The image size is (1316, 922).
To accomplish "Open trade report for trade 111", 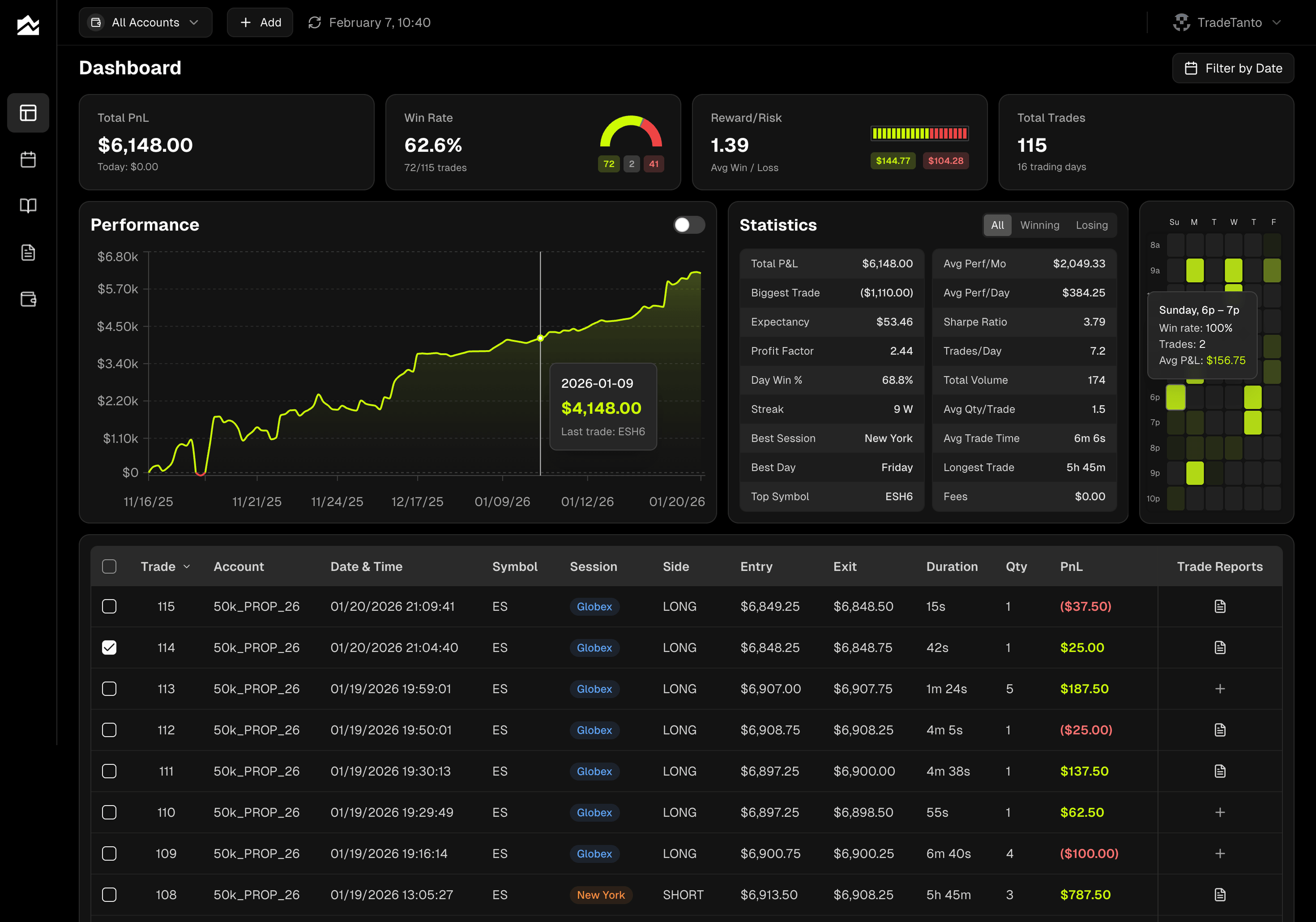I will [x=1220, y=771].
